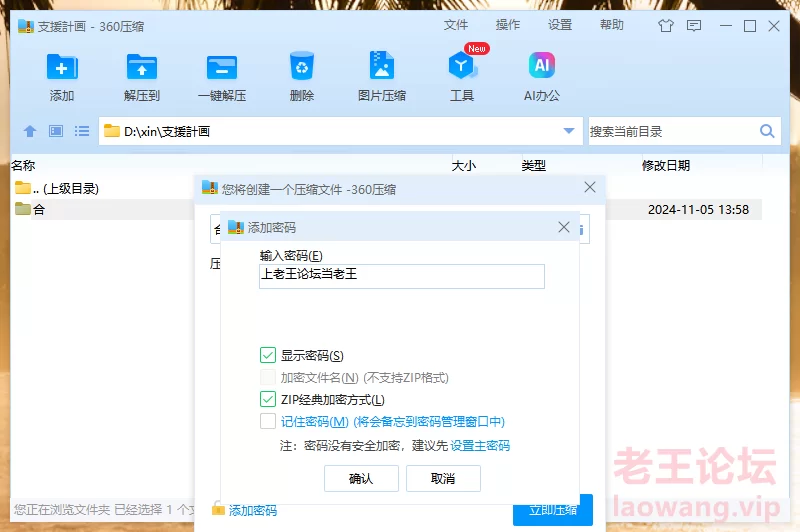The image size is (800, 532).
Task: Open the 操作 menu
Action: (508, 24)
